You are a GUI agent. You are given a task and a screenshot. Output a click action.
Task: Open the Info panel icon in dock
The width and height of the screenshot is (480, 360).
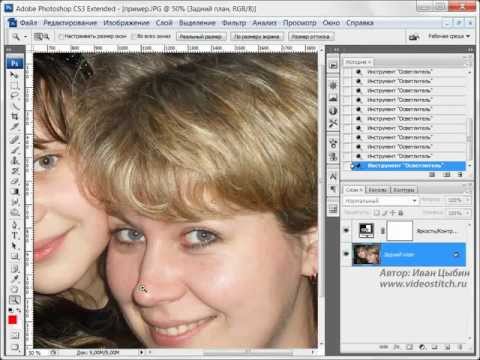click(x=333, y=111)
